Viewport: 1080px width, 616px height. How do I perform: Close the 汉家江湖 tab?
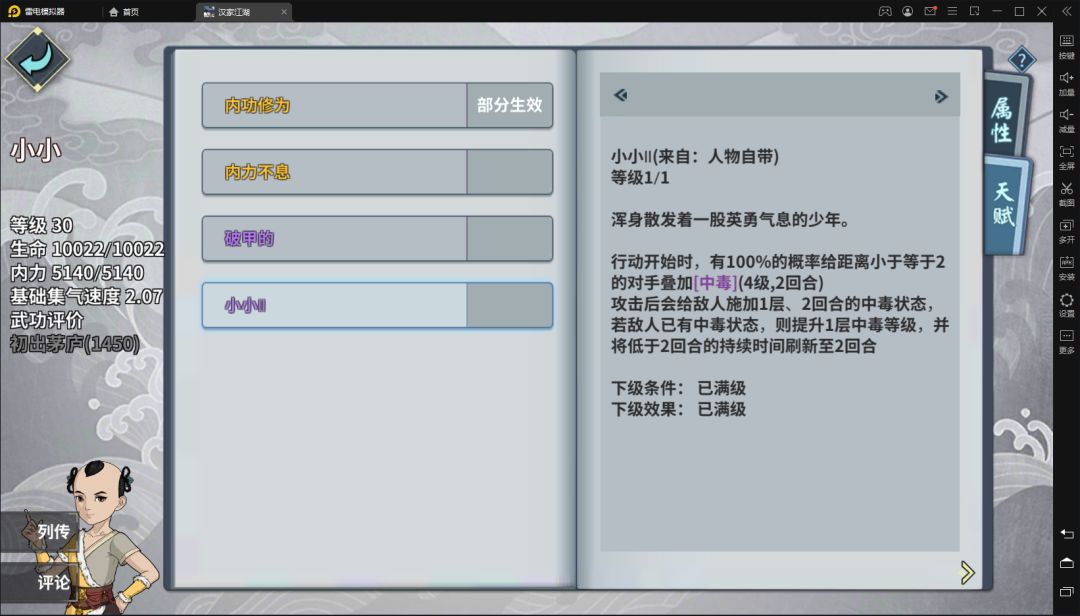(284, 12)
